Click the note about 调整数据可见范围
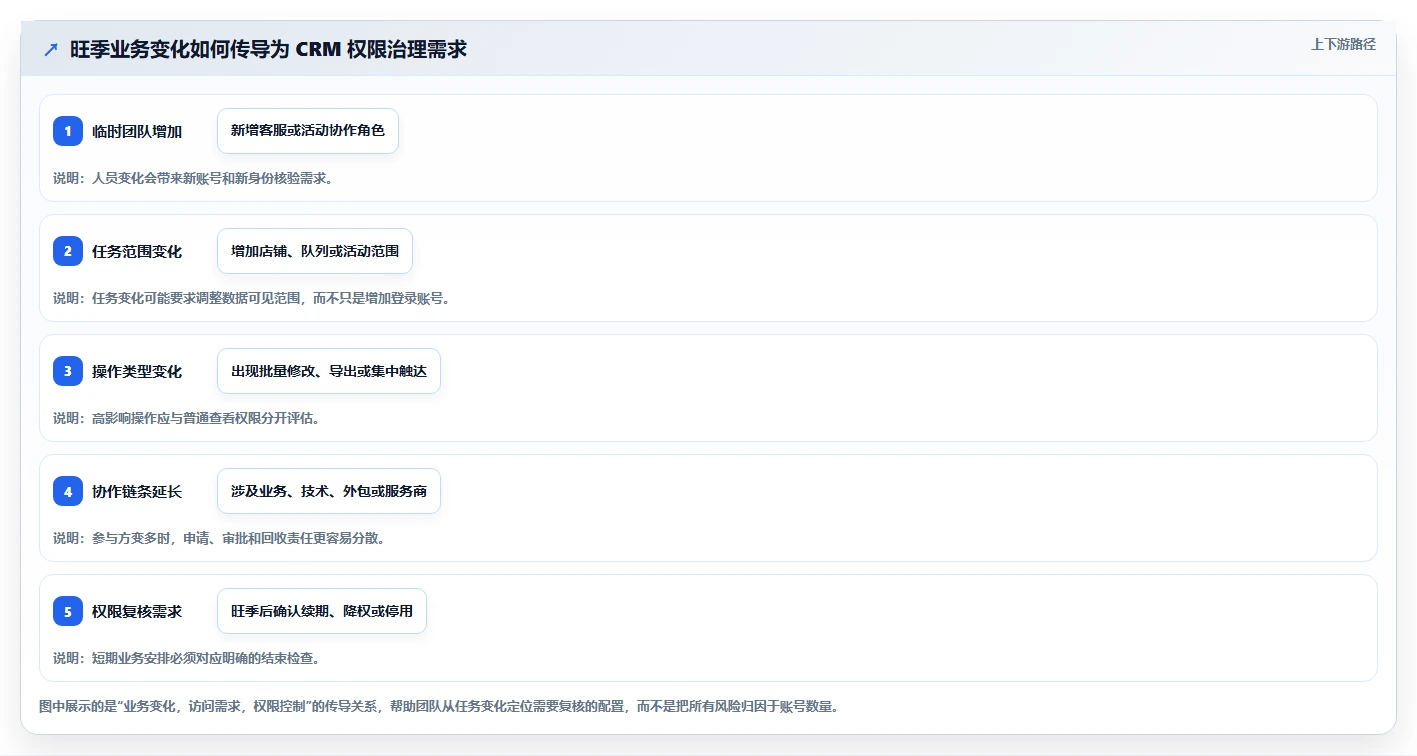The image size is (1417, 756). tap(252, 298)
